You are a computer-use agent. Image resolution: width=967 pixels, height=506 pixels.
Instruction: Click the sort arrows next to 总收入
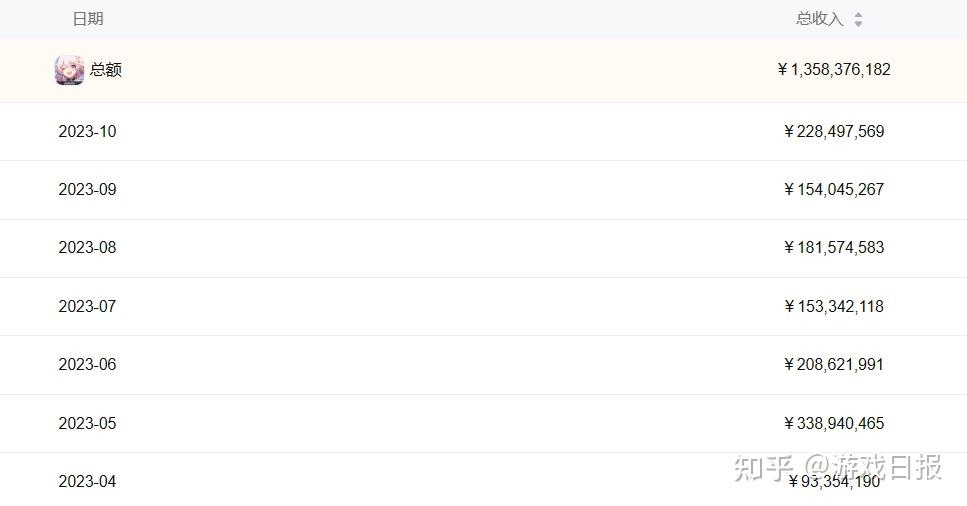coord(858,19)
